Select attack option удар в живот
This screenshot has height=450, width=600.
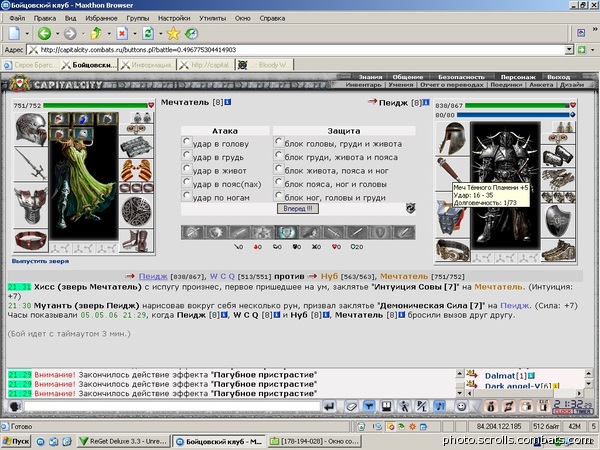click(x=186, y=168)
